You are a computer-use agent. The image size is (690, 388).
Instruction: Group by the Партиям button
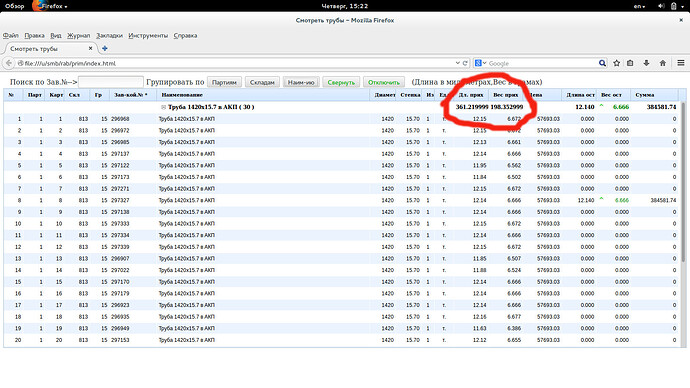pyautogui.click(x=224, y=82)
